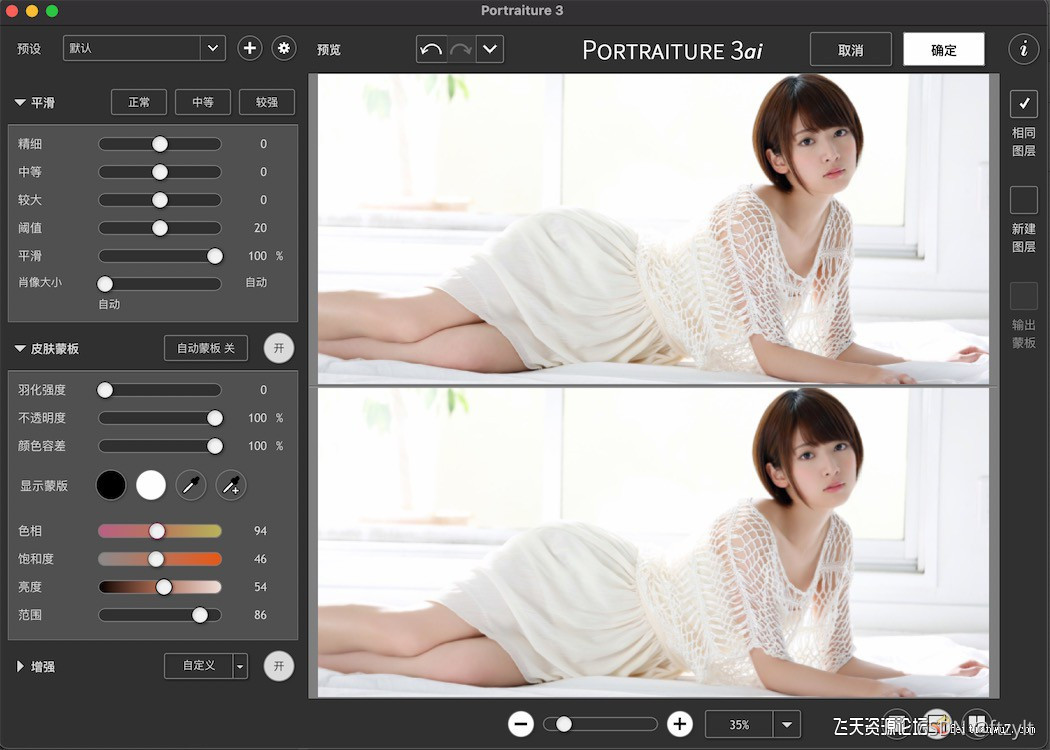
Task: Expand the 增强 section triangle
Action: click(x=20, y=666)
